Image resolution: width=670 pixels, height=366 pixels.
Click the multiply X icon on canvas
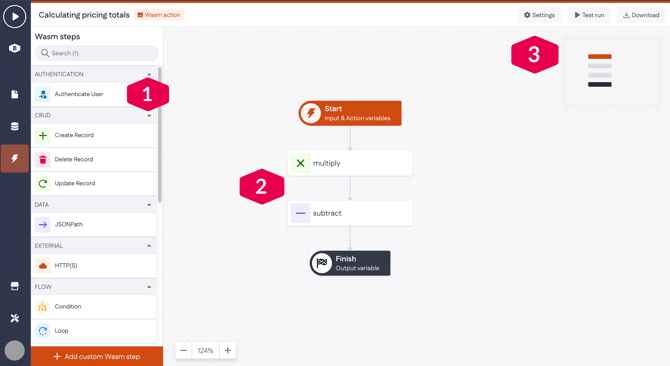(300, 163)
